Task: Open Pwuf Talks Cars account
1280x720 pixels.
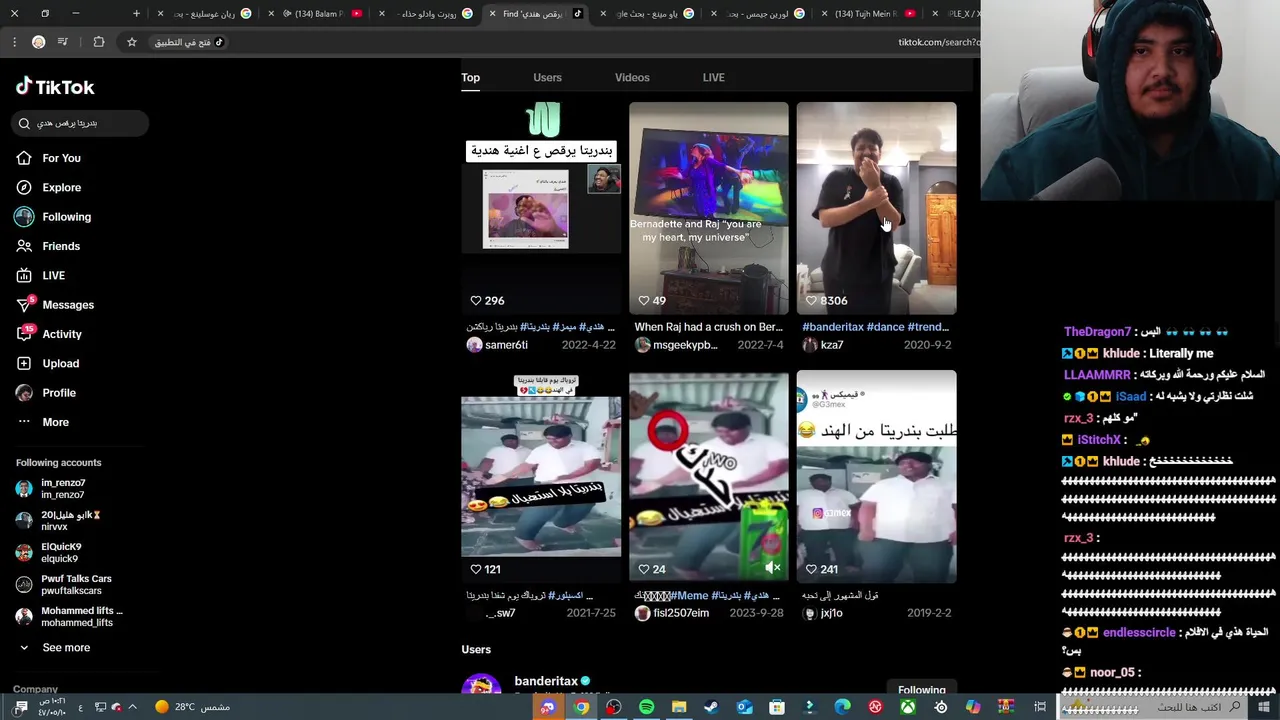Action: click(64, 585)
